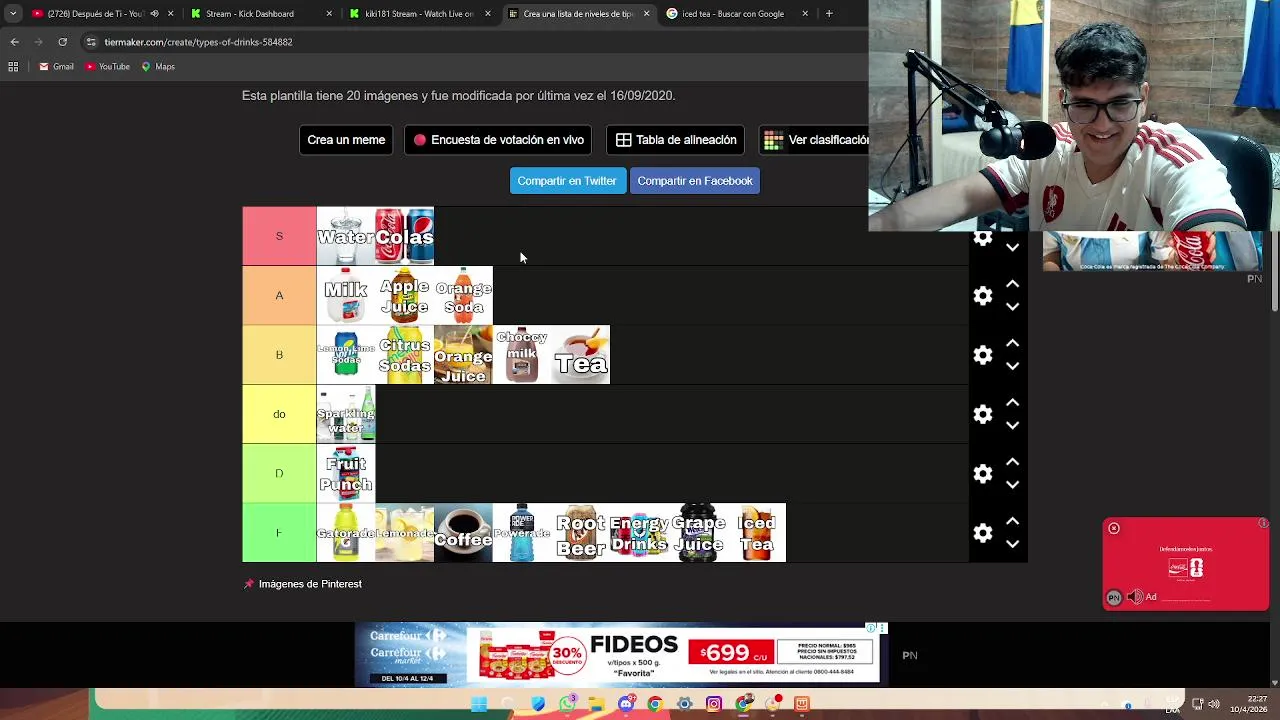Open WhatsApp from the taskbar
This screenshot has width=1280, height=720.
[567, 704]
